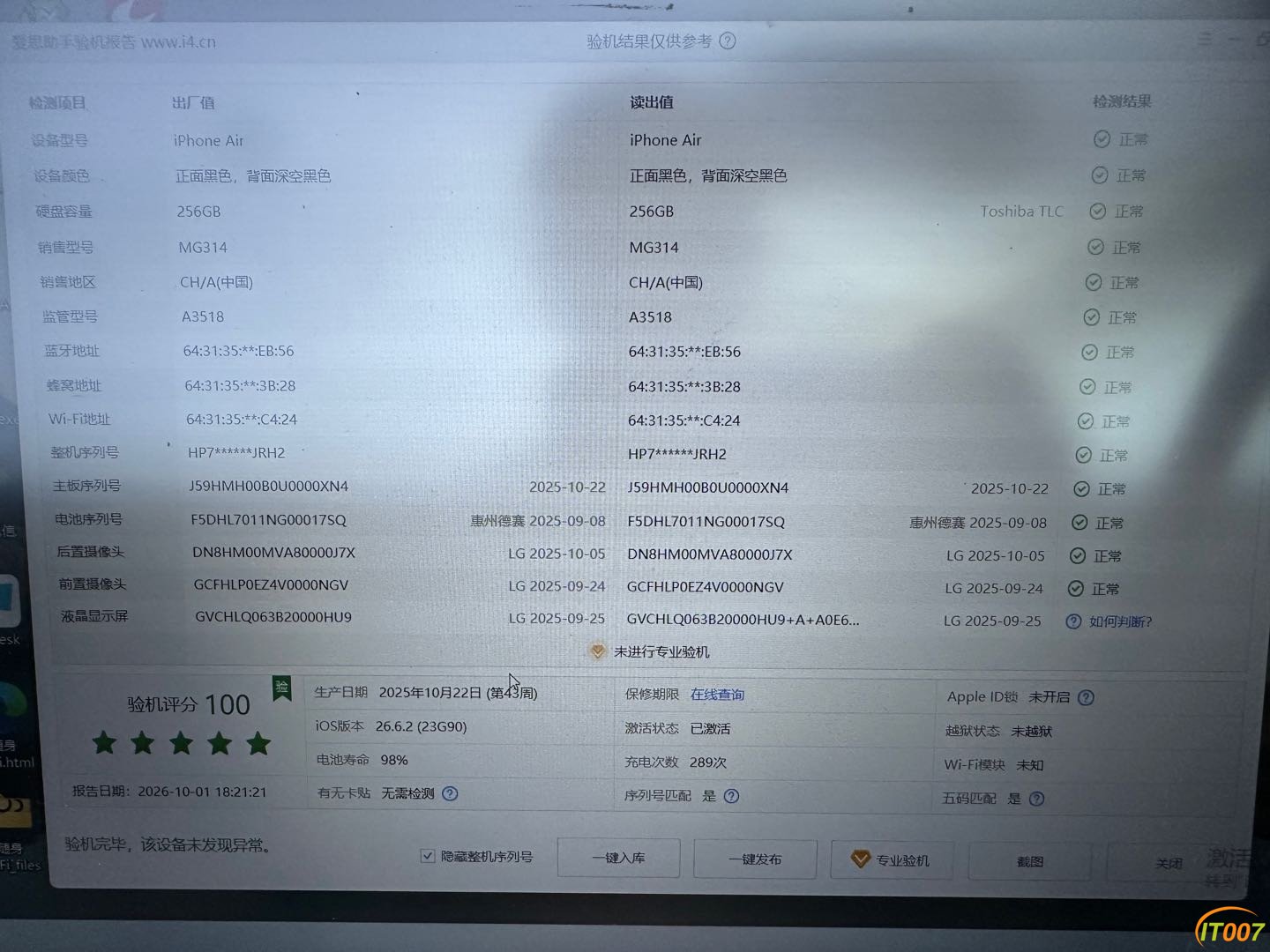Click the 未越狱 jailbreak status
The width and height of the screenshot is (1270, 952).
(x=1032, y=731)
